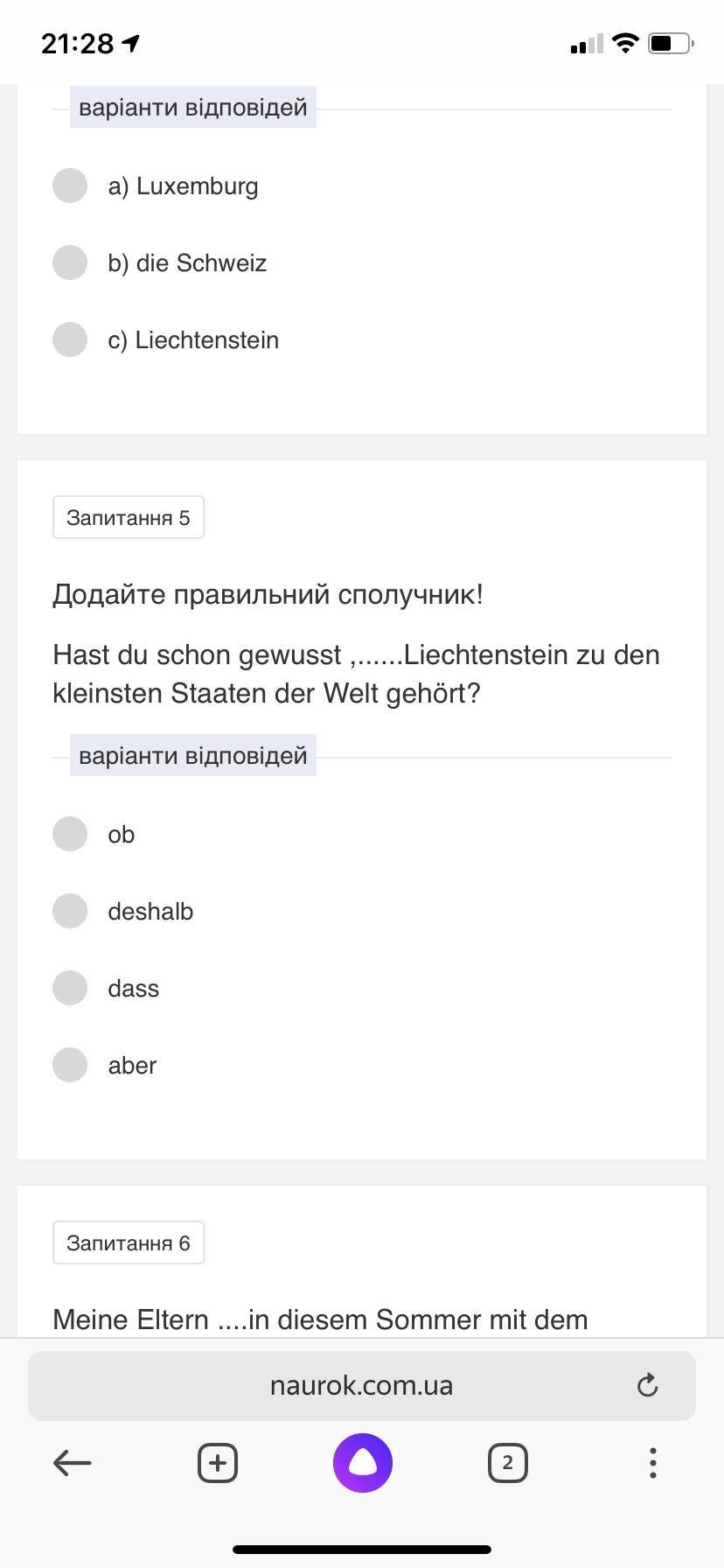Select 'ob' as the conjunction

[x=70, y=834]
